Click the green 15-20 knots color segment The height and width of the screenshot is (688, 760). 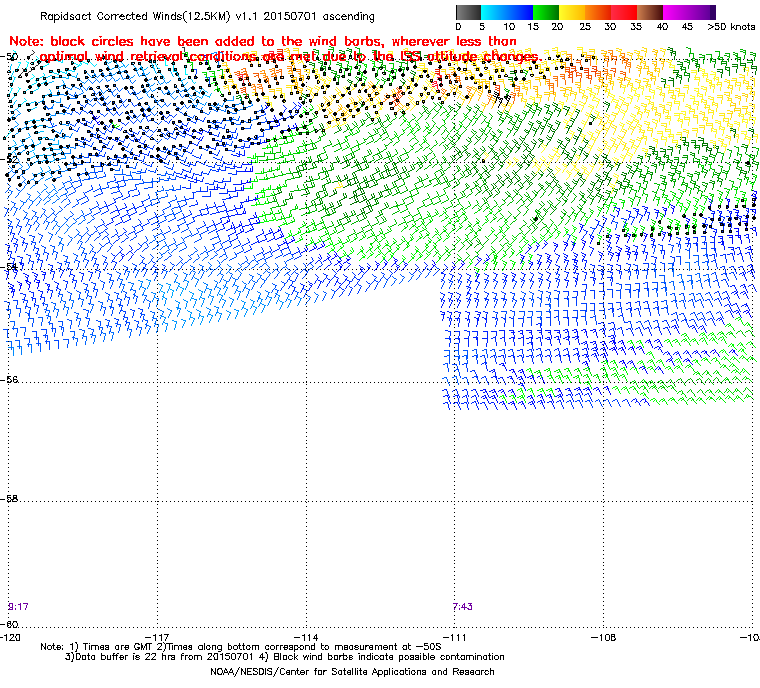[x=546, y=12]
